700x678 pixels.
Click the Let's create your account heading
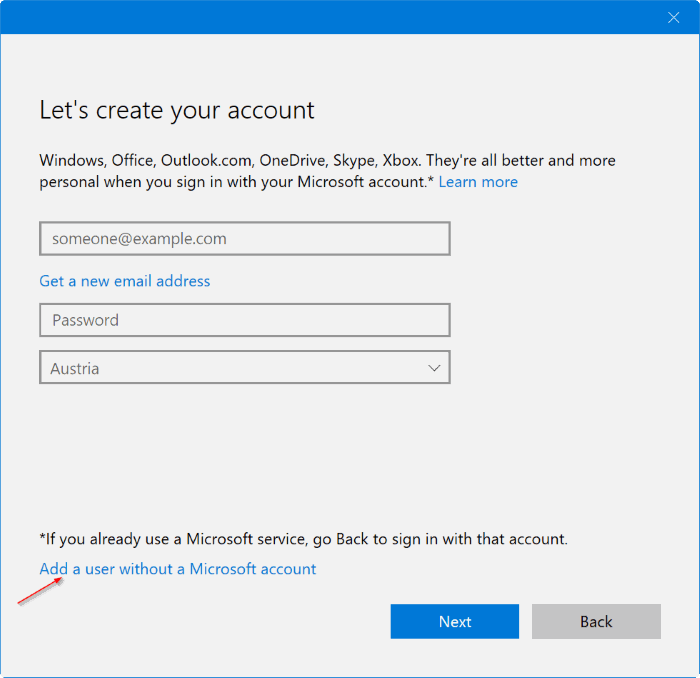[177, 111]
